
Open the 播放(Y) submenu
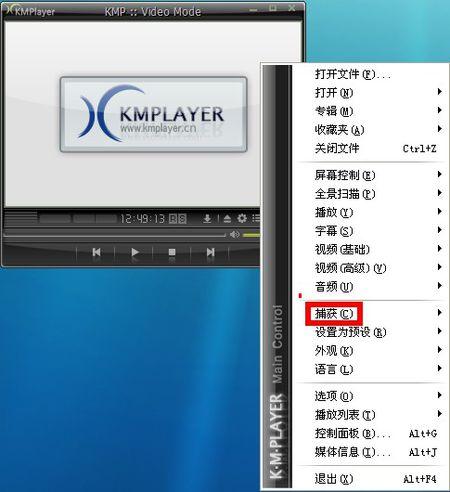pyautogui.click(x=371, y=212)
